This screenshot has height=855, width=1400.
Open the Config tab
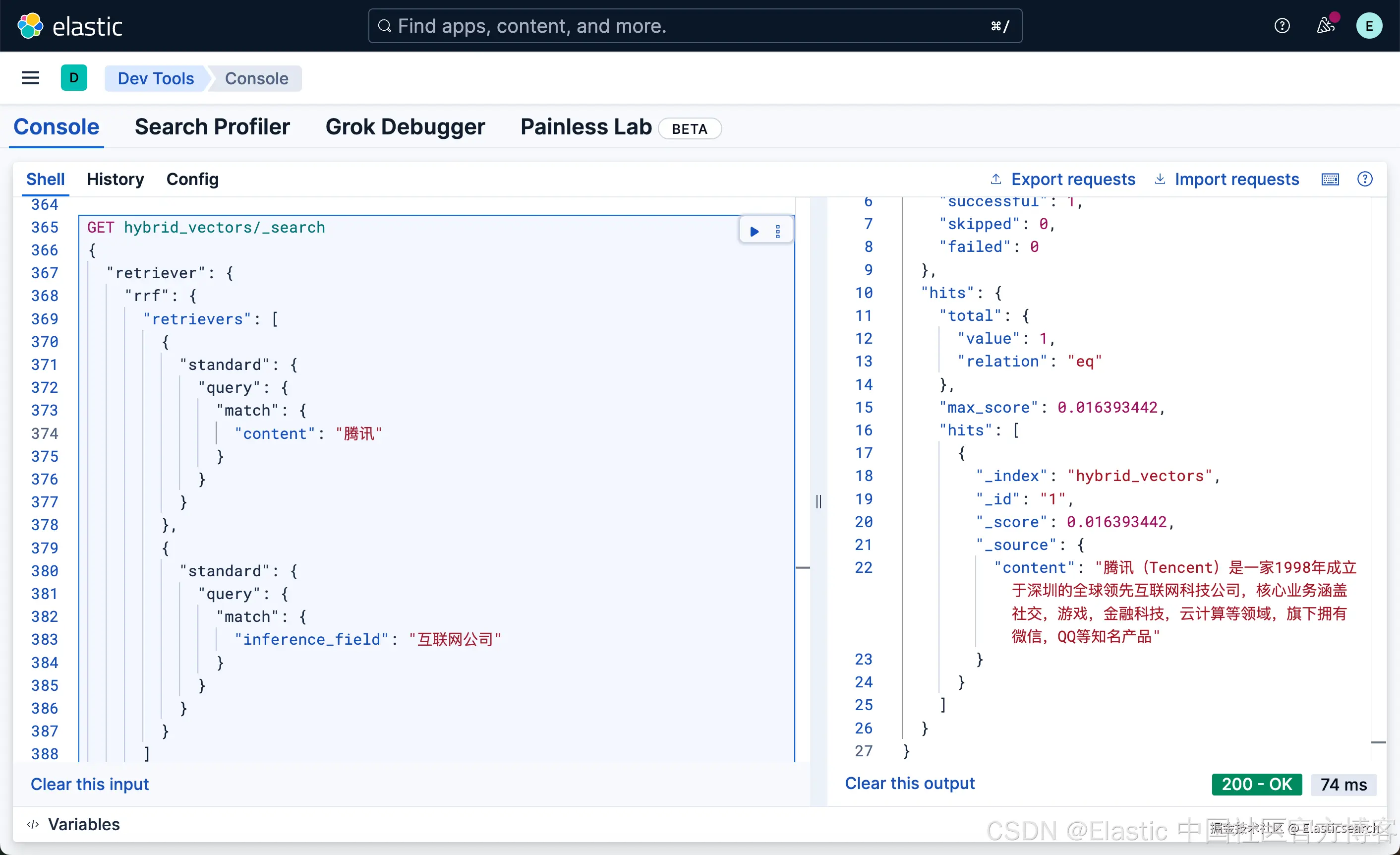[192, 180]
